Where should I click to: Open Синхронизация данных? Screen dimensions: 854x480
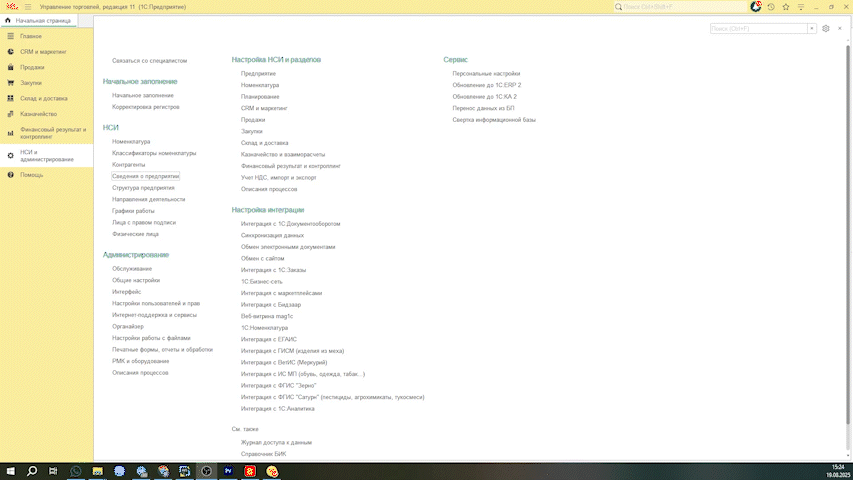[x=272, y=235]
